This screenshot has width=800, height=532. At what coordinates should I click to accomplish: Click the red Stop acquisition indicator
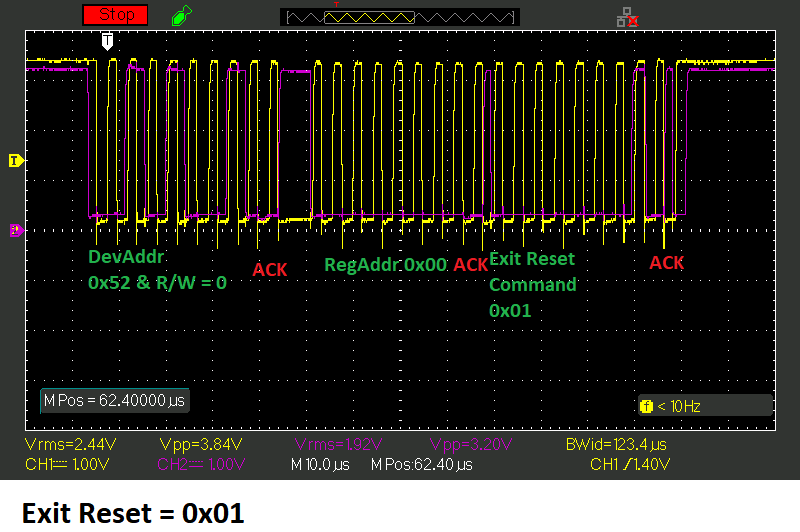(x=115, y=15)
